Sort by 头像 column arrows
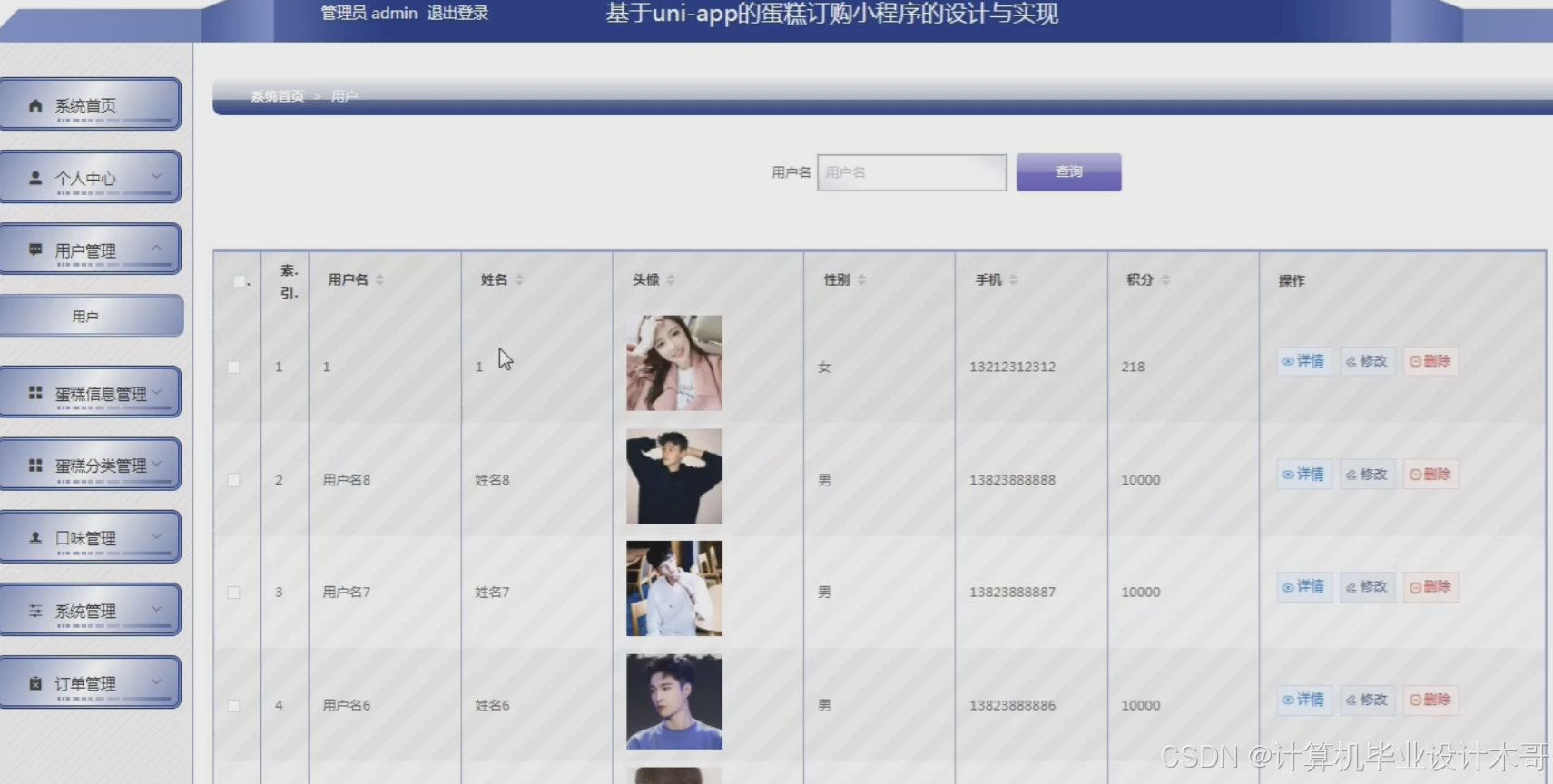 pos(670,279)
